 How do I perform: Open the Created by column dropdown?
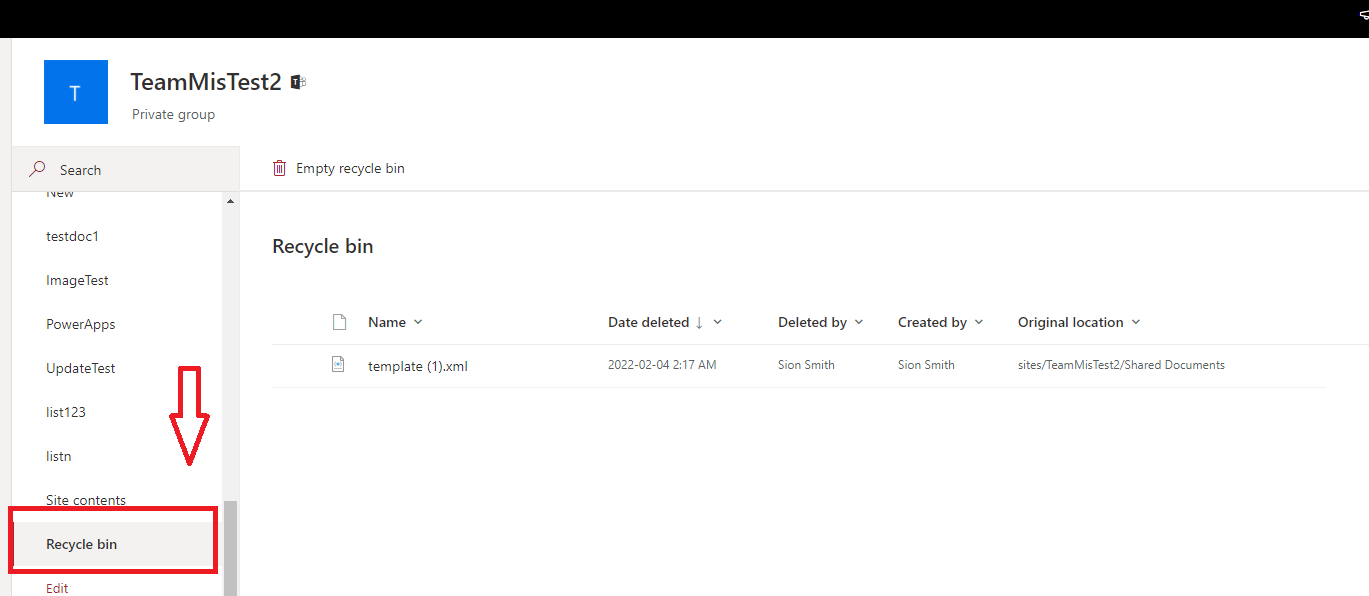point(977,322)
